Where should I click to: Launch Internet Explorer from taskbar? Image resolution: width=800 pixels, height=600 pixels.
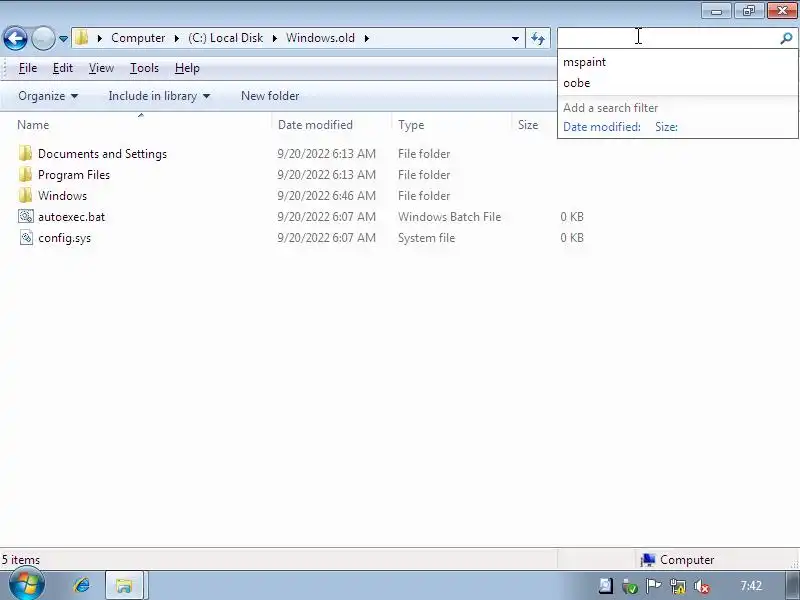[82, 585]
